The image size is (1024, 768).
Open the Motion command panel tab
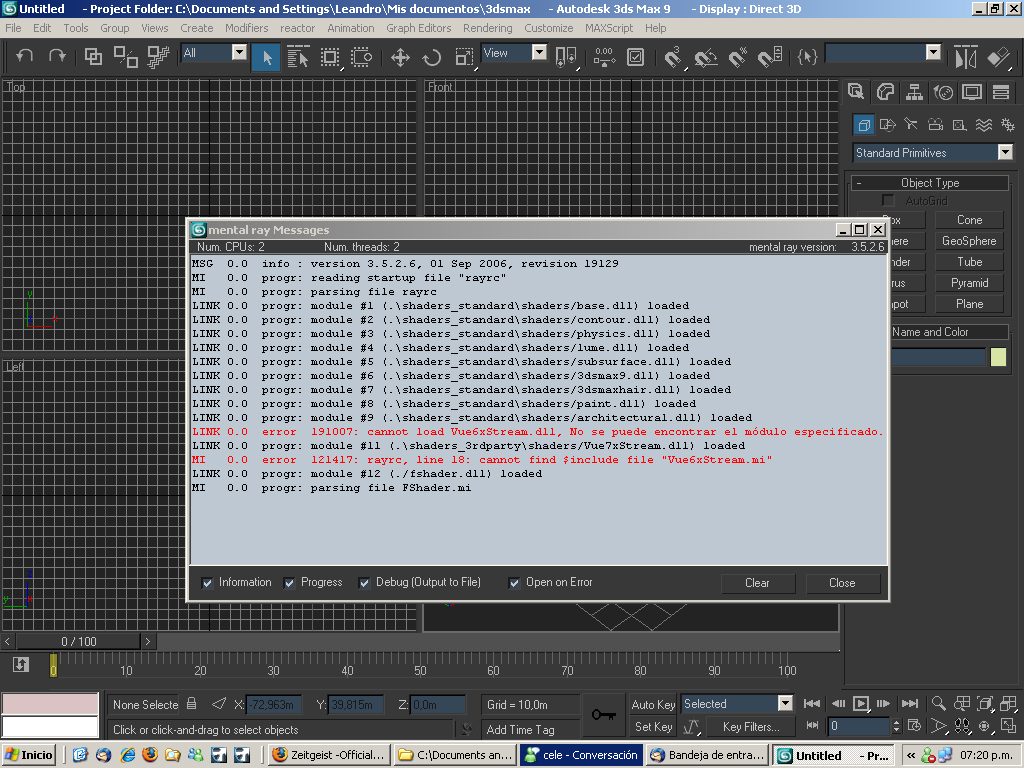tap(943, 91)
